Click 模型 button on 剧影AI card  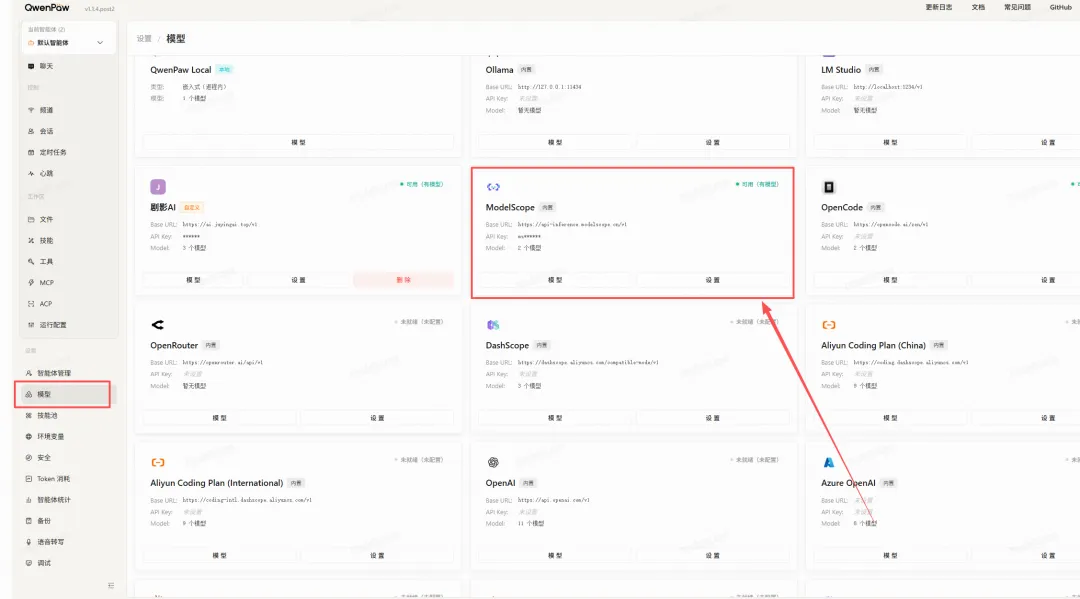coord(194,280)
